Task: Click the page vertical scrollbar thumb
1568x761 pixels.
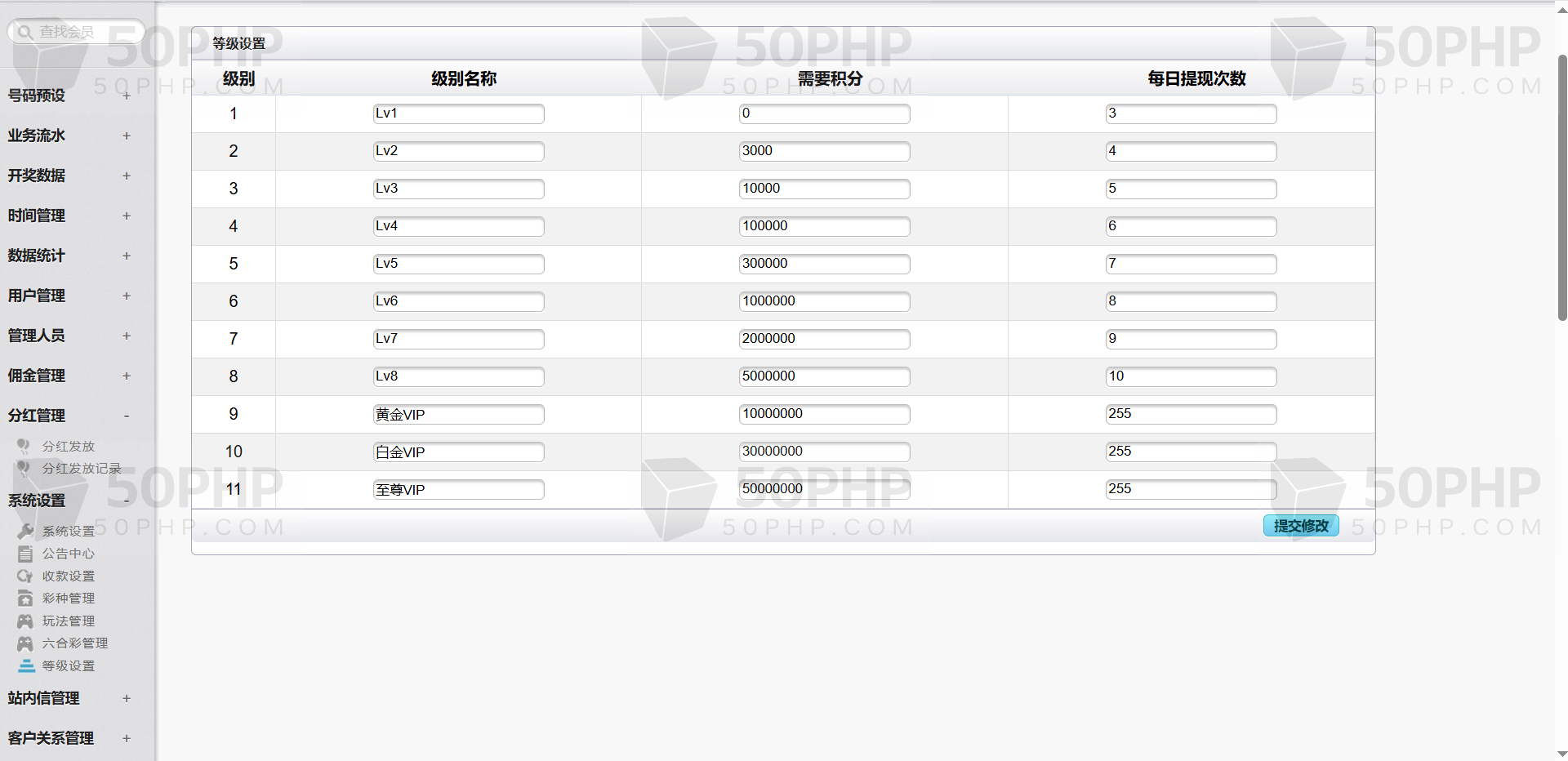Action: click(1561, 188)
